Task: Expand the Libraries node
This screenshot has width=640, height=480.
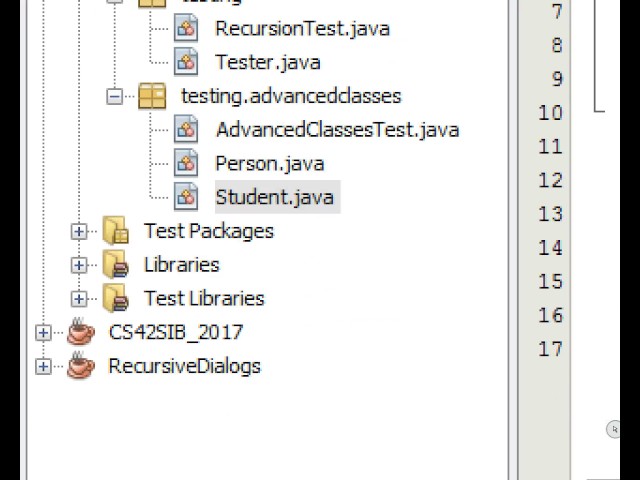Action: [79, 265]
